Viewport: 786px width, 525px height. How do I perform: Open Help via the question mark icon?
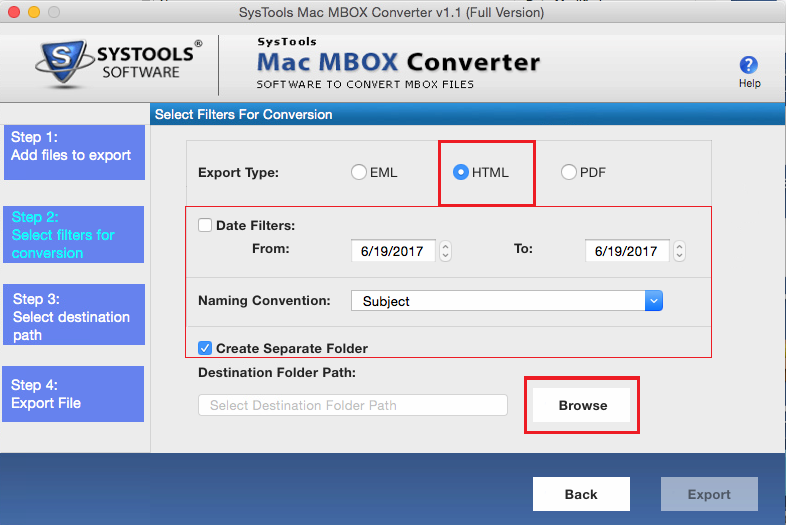749,65
